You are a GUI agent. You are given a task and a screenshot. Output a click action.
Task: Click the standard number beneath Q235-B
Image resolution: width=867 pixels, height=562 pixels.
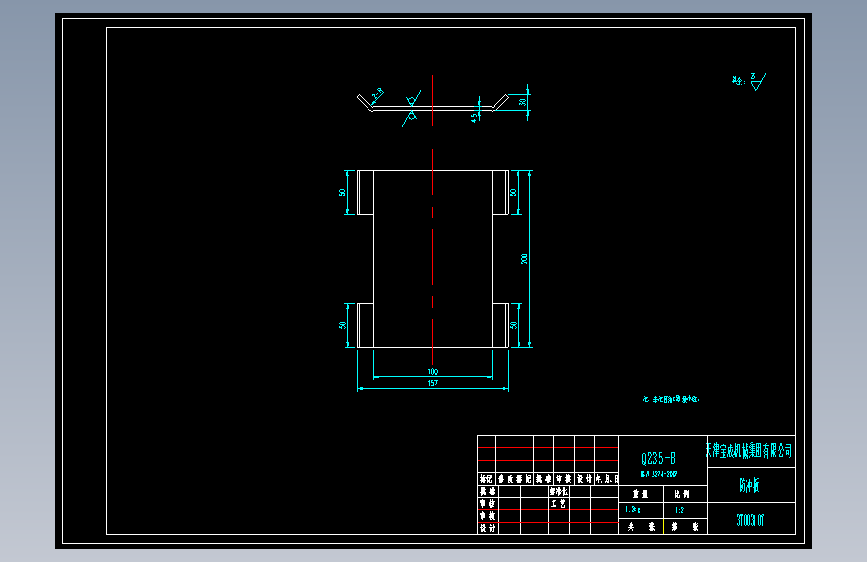click(x=659, y=474)
